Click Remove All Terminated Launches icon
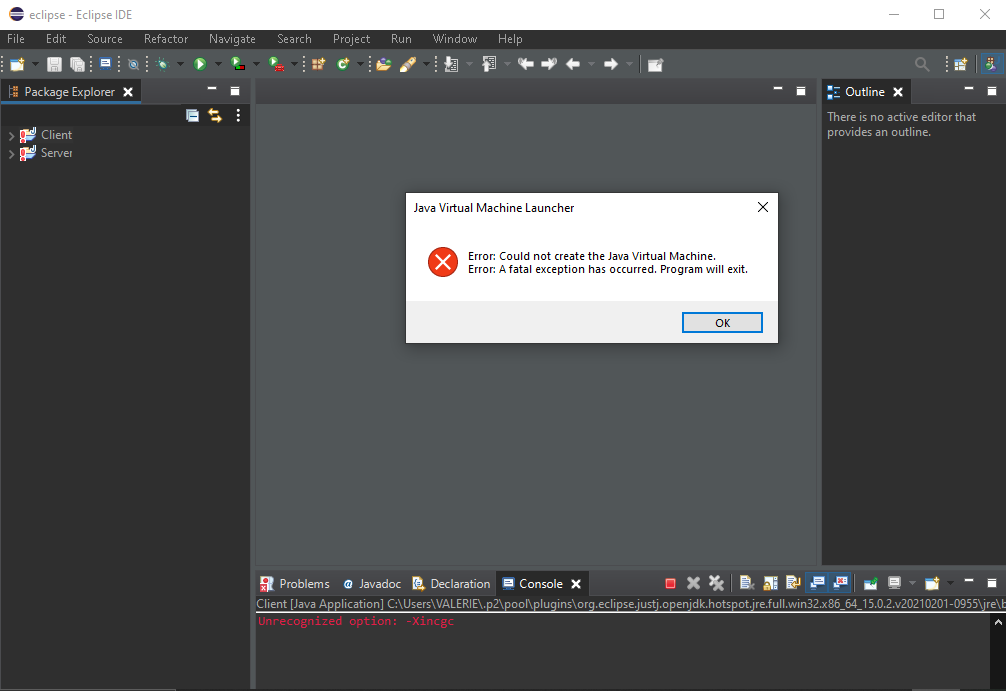This screenshot has width=1006, height=691. coord(716,583)
